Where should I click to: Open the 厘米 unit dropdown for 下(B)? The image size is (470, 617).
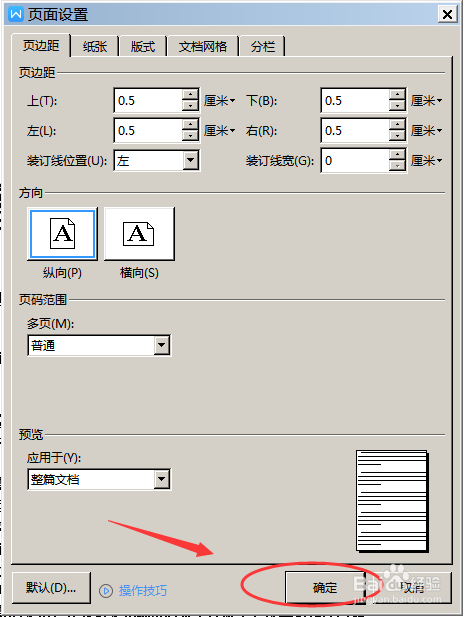[x=427, y=101]
